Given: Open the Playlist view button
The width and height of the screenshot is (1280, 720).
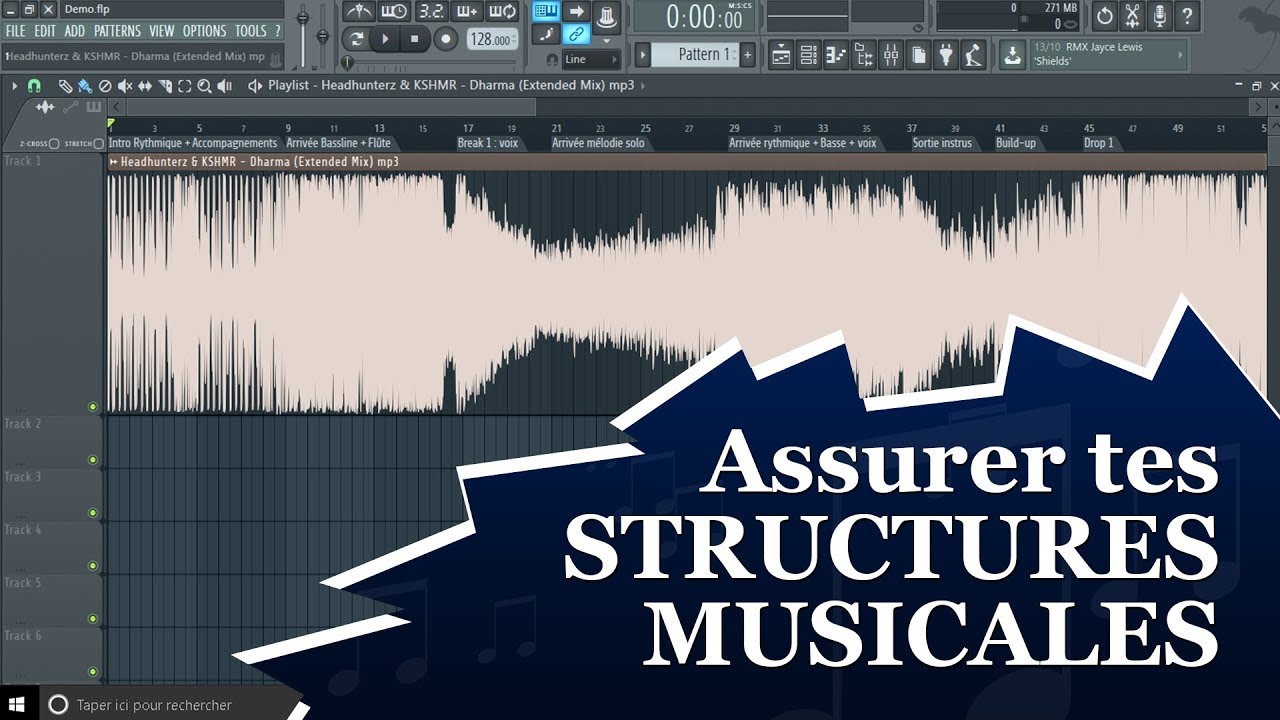Looking at the screenshot, I should pyautogui.click(x=782, y=55).
